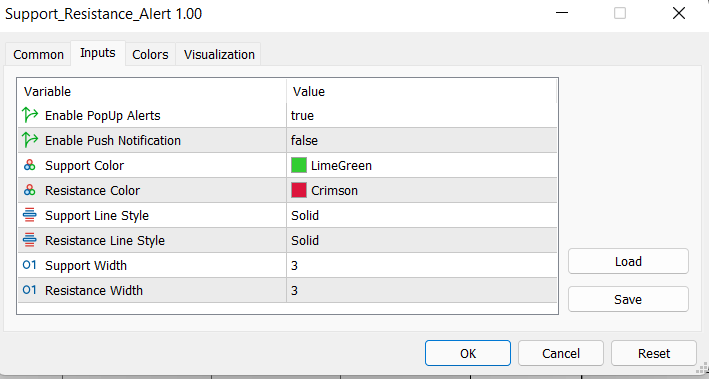Click the Value column header
Screen dimensions: 709x379
[421, 91]
